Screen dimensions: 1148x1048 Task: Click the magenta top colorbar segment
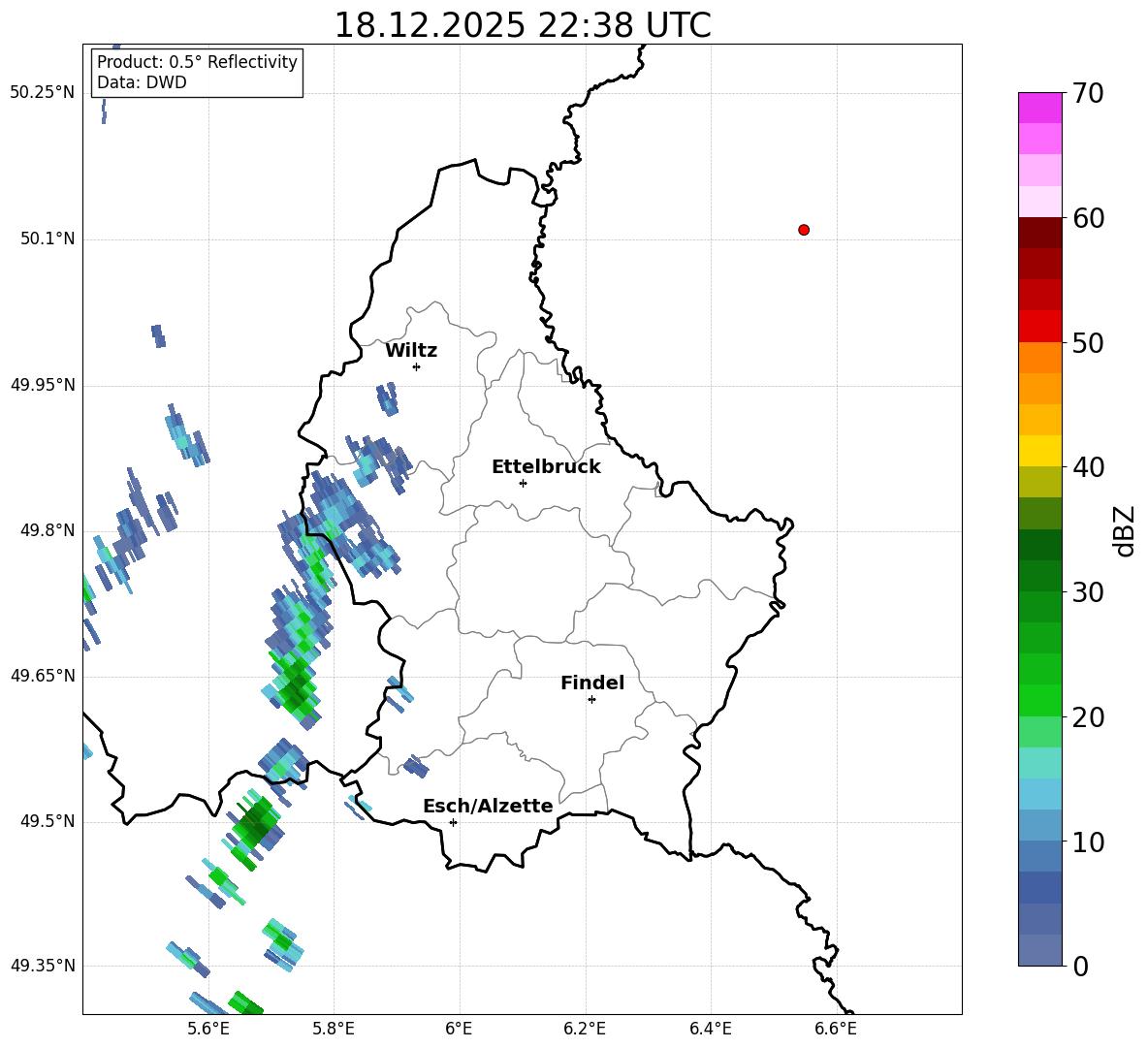pos(1039,108)
